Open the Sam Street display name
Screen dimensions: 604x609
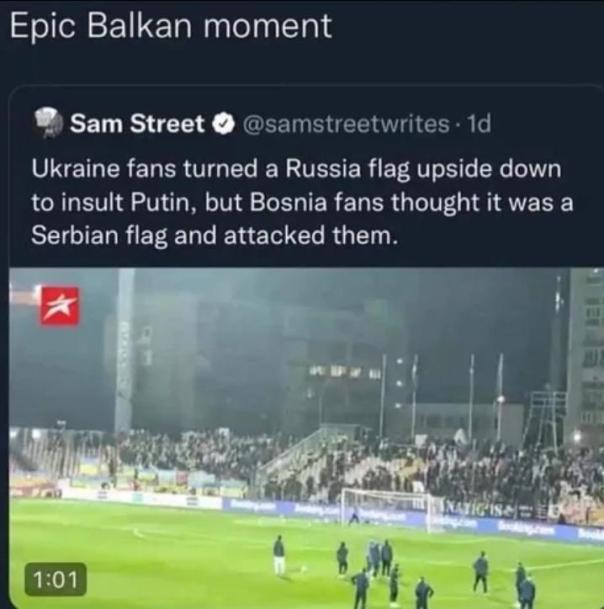(x=138, y=124)
